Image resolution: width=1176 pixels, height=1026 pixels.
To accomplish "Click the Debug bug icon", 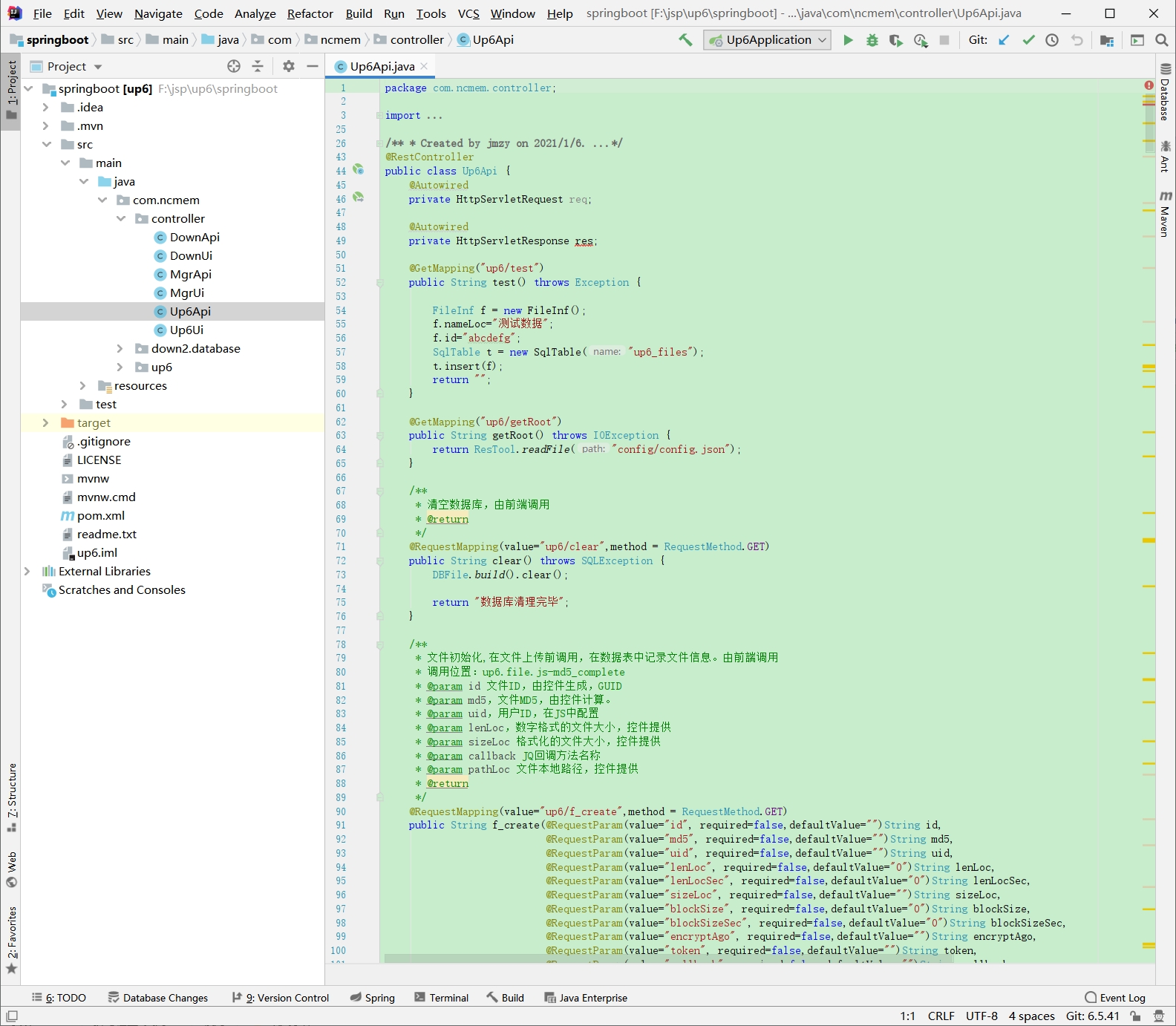I will [872, 40].
